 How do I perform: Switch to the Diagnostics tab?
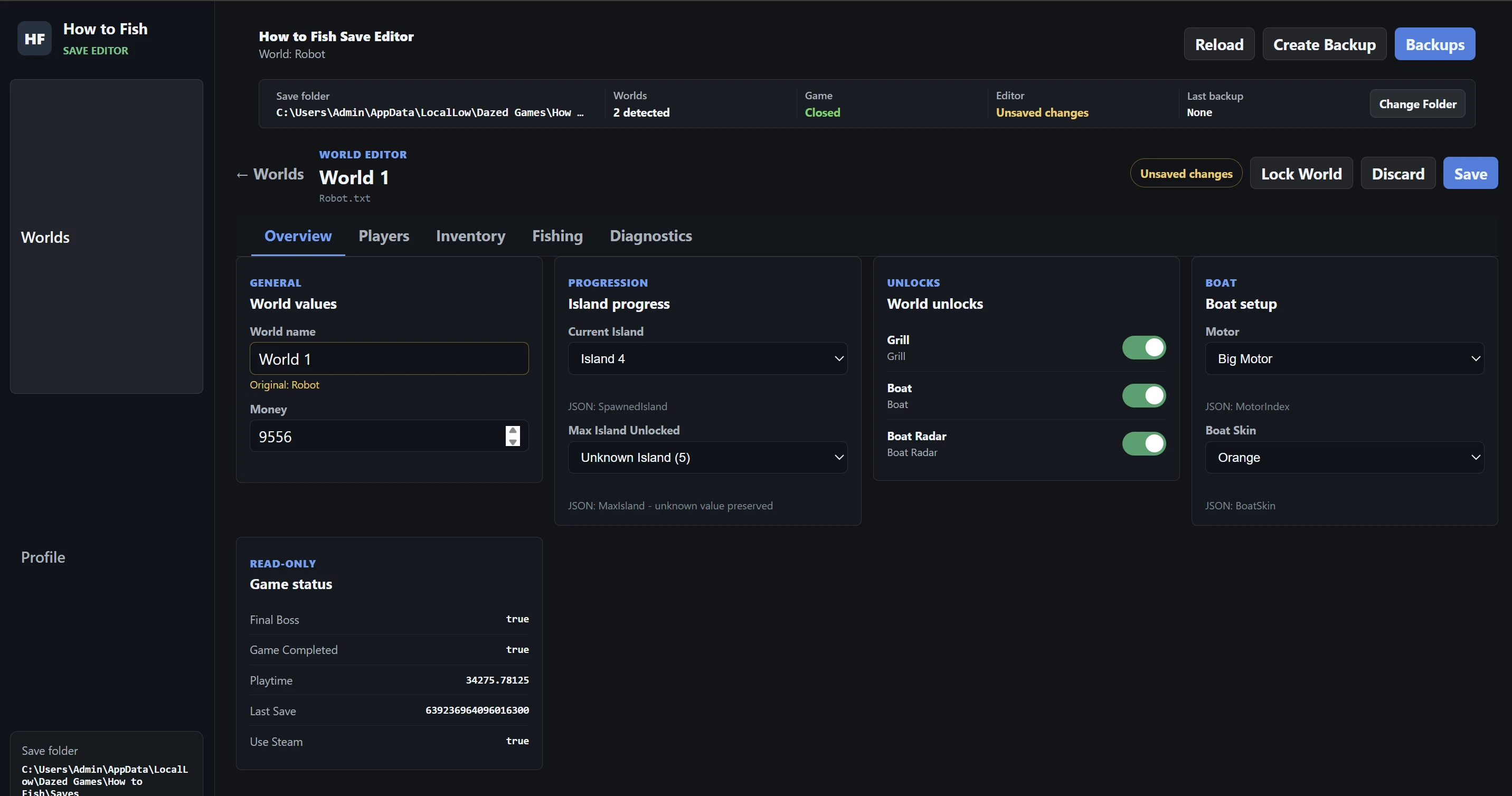click(x=650, y=236)
